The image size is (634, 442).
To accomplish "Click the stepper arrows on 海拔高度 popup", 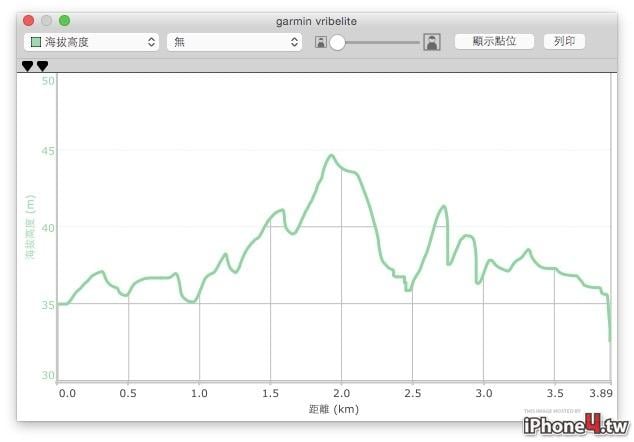I will point(151,42).
